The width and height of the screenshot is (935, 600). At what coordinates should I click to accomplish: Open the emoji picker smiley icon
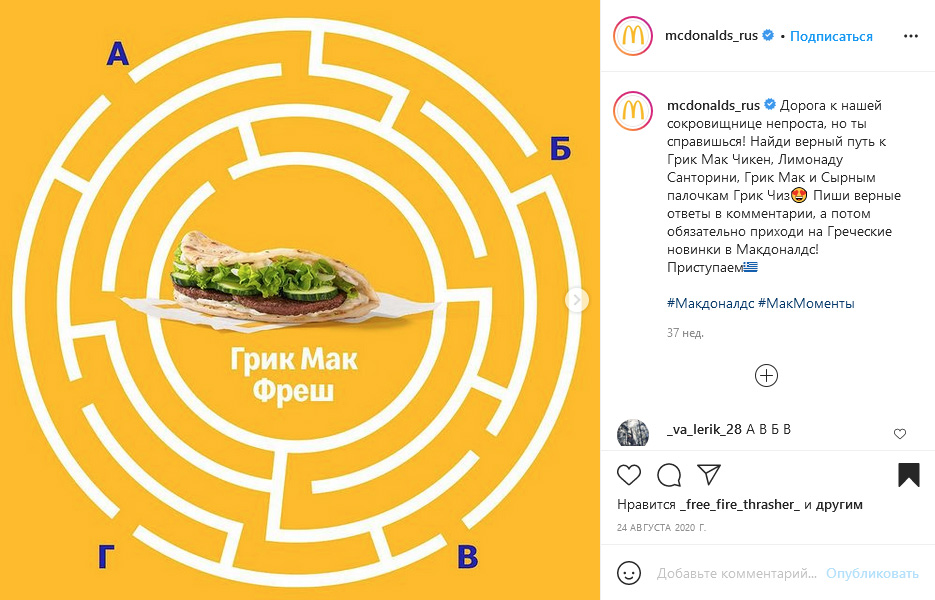coord(629,573)
